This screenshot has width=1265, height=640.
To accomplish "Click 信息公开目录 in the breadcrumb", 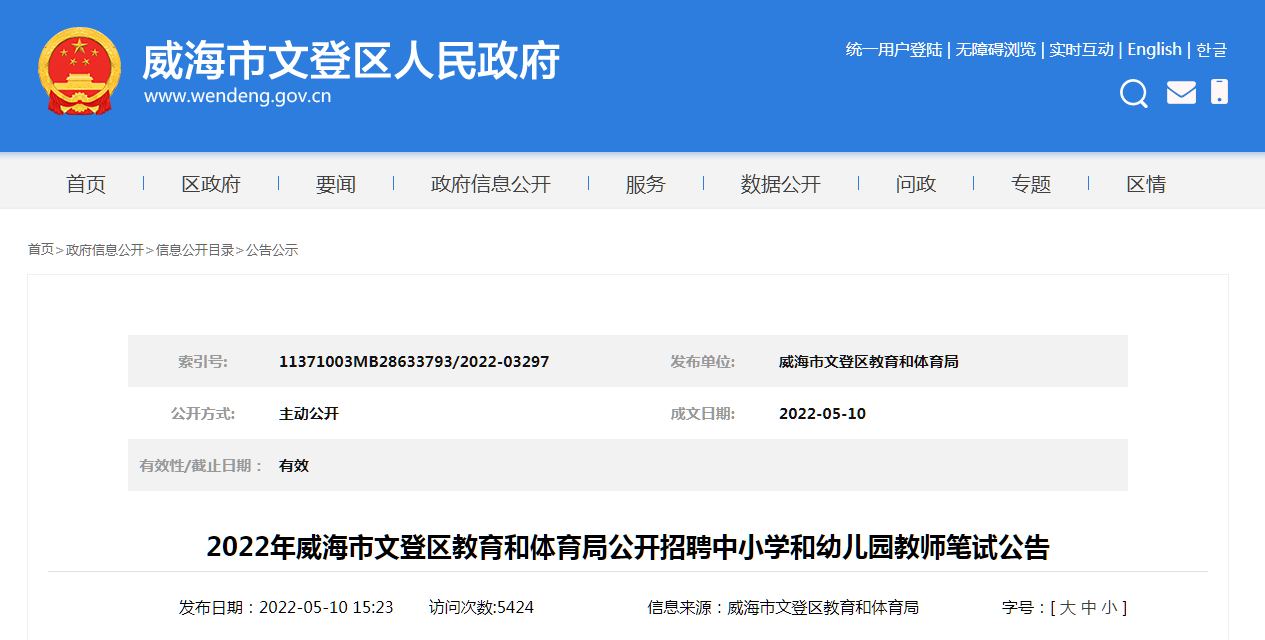I will click(195, 250).
